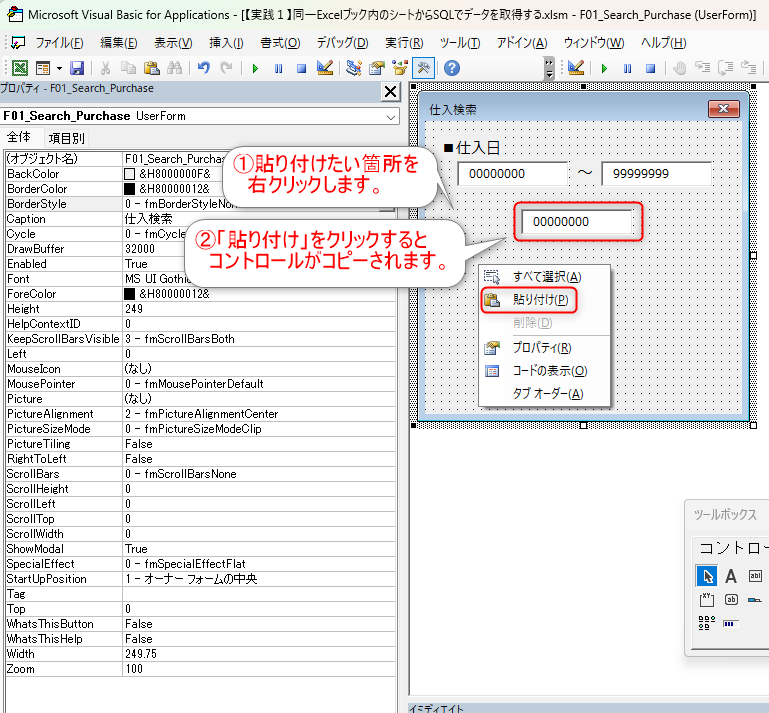
Task: Click the BorderColor black color swatch
Action: tap(129, 189)
